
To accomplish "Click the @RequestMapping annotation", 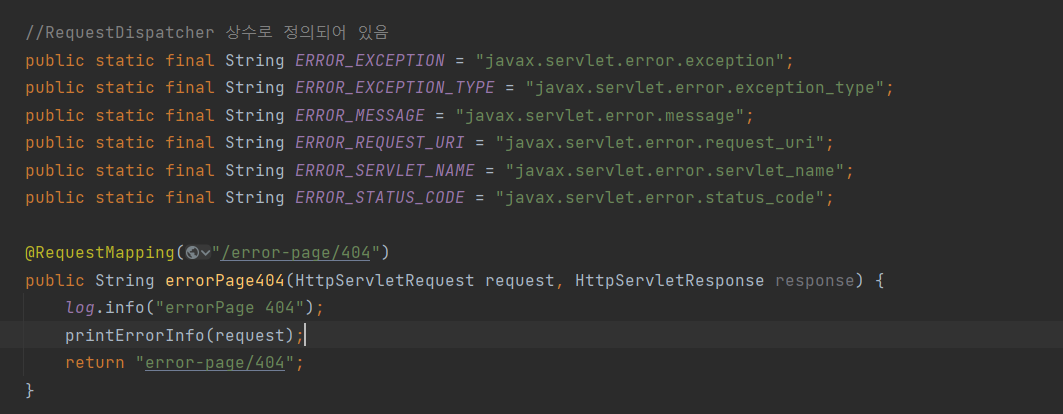I will [100, 253].
